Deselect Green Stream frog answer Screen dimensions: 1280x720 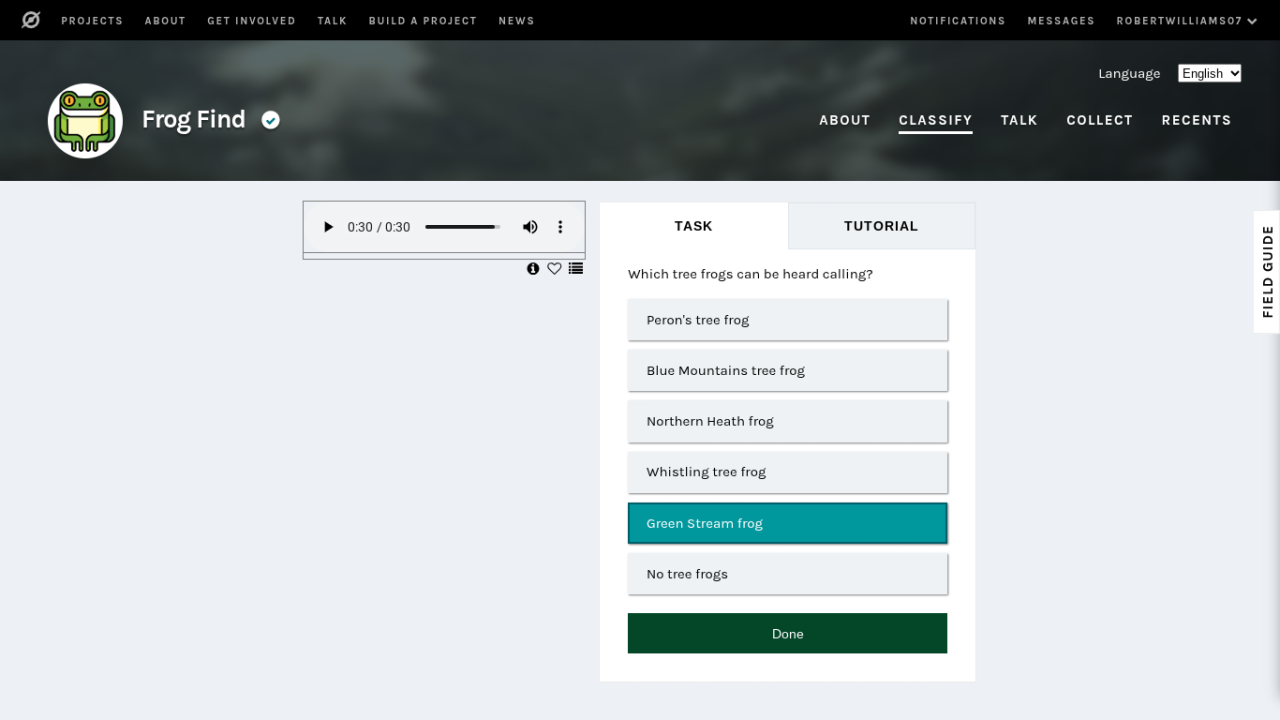coord(787,523)
